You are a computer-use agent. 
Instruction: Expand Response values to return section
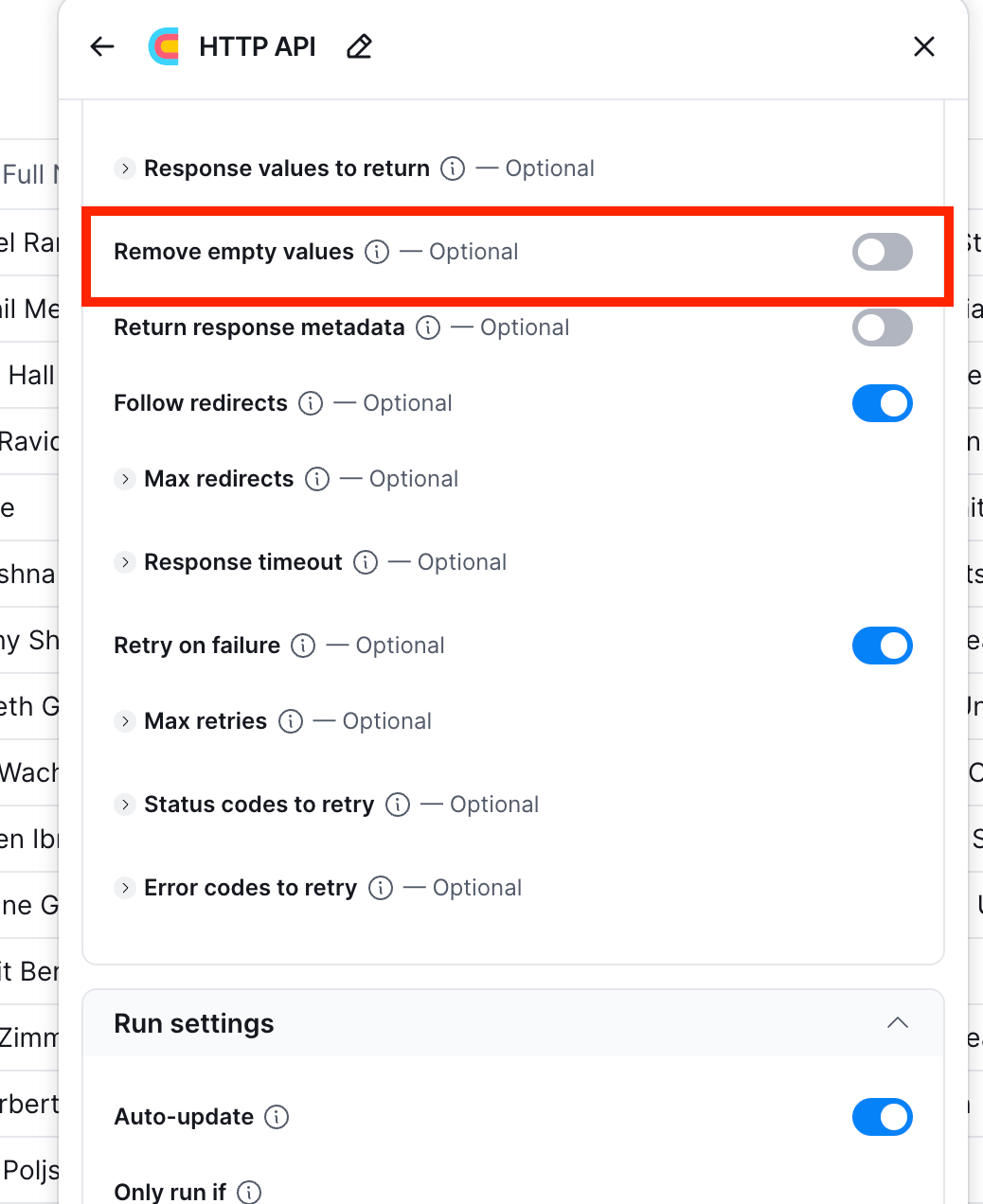point(125,168)
